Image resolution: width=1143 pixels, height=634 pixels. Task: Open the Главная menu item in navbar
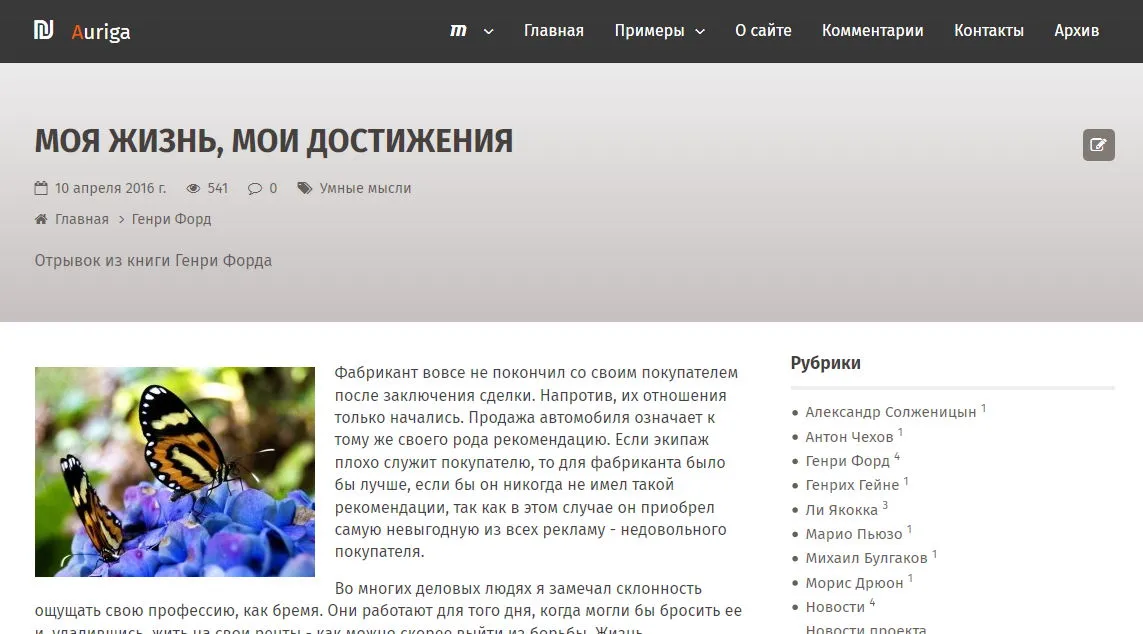(x=553, y=31)
